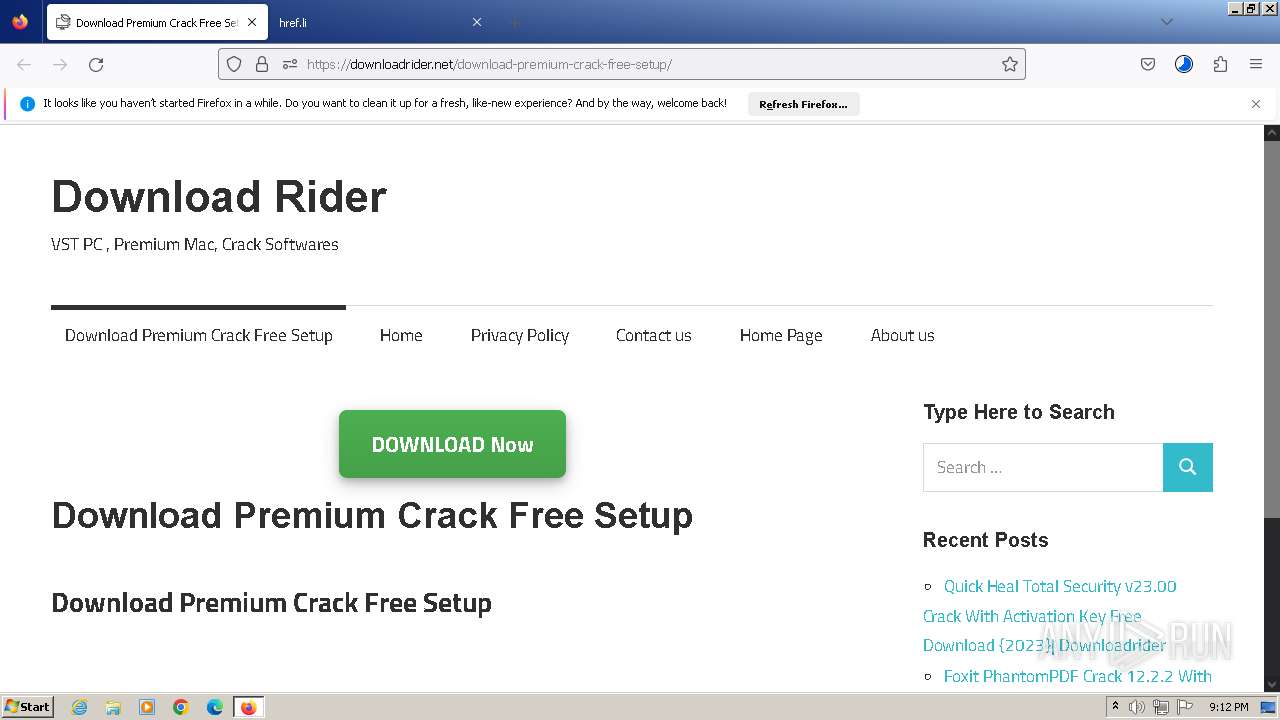Viewport: 1280px width, 720px height.
Task: Open Save to Pocket icon
Action: point(1148,64)
